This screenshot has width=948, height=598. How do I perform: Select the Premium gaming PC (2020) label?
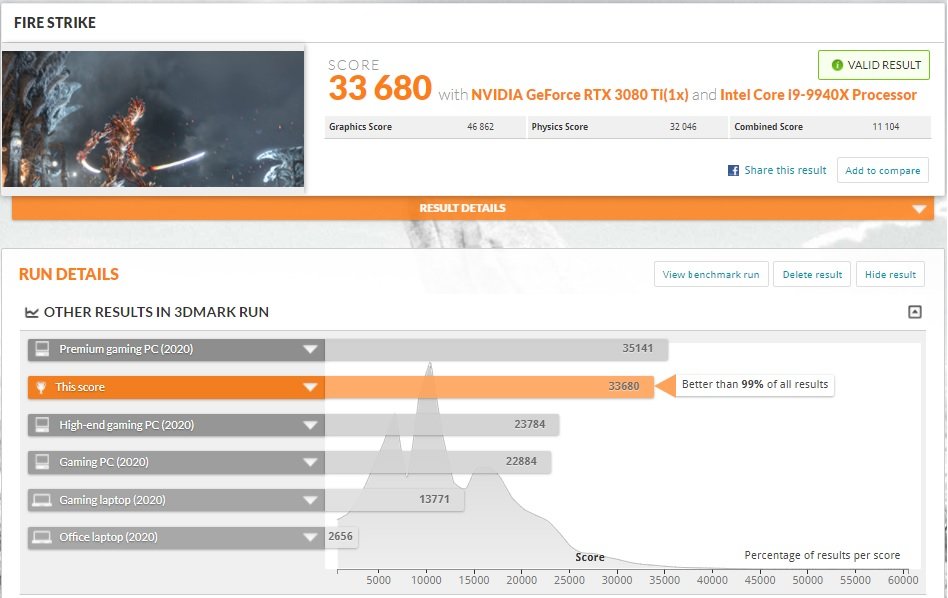pyautogui.click(x=126, y=349)
